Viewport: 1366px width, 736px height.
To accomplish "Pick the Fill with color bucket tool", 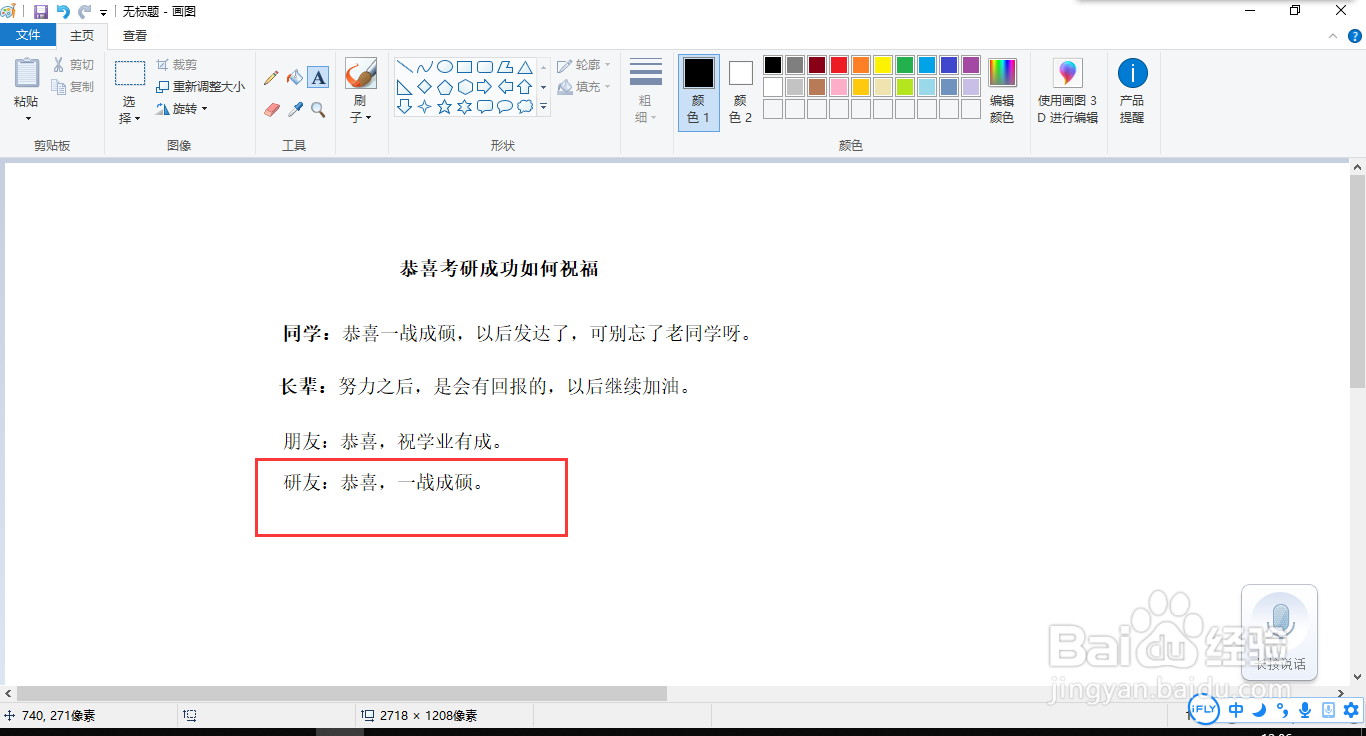I will pos(295,76).
